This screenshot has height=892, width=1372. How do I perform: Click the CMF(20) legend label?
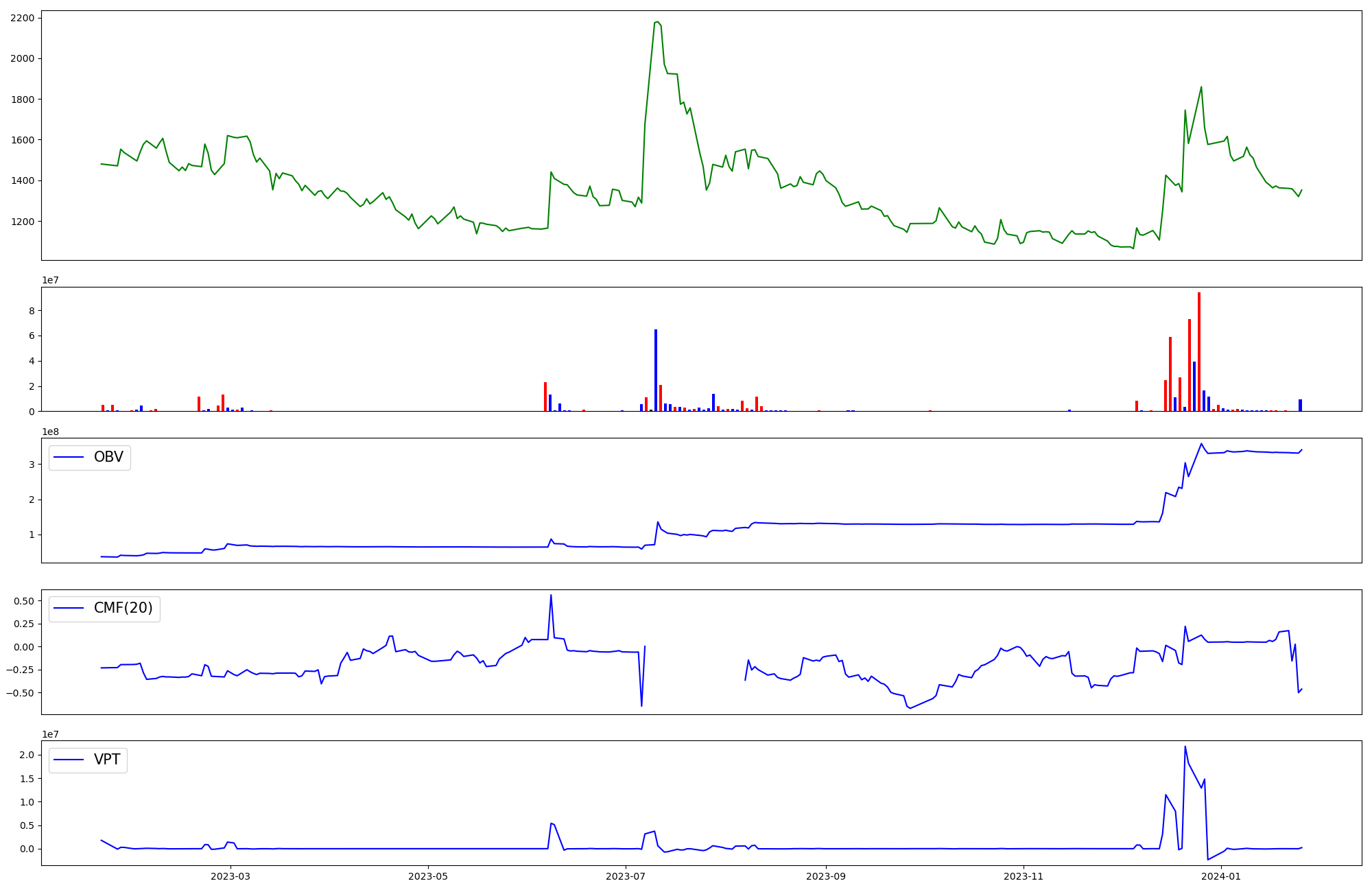(x=123, y=609)
